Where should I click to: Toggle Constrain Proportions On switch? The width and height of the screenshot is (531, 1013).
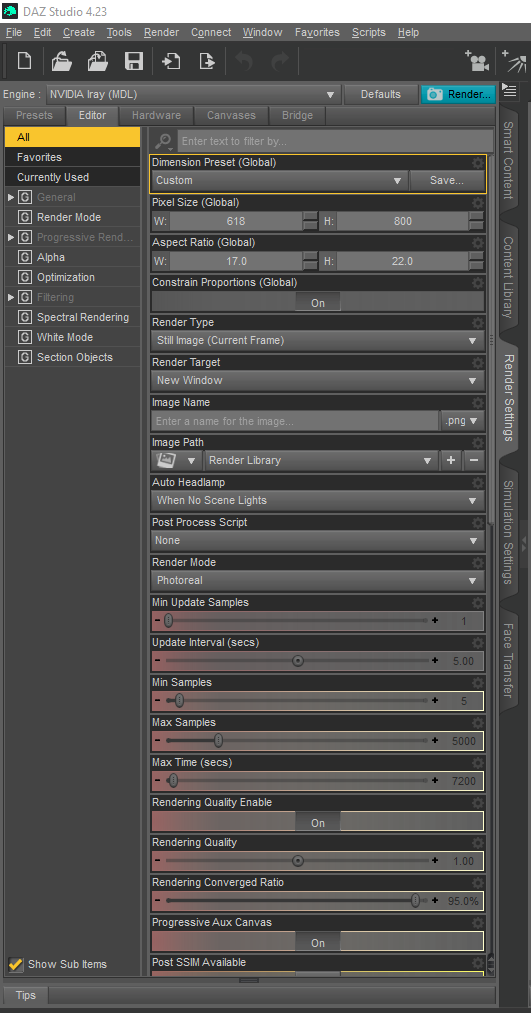317,302
